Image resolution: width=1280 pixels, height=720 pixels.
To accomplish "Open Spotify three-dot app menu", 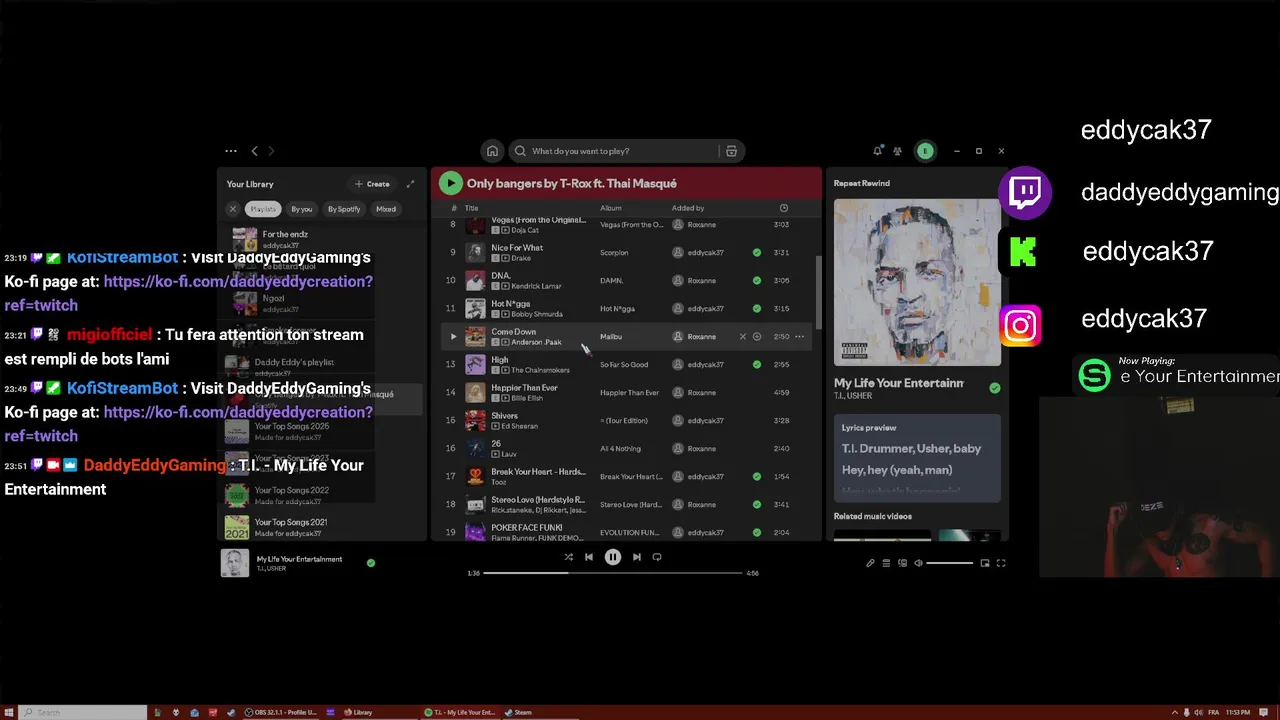I will pos(231,151).
